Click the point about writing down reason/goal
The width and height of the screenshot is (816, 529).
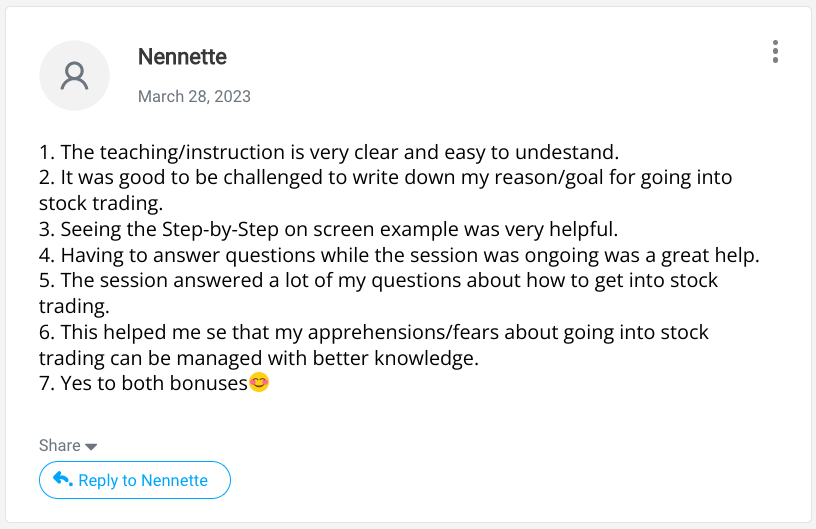point(386,190)
